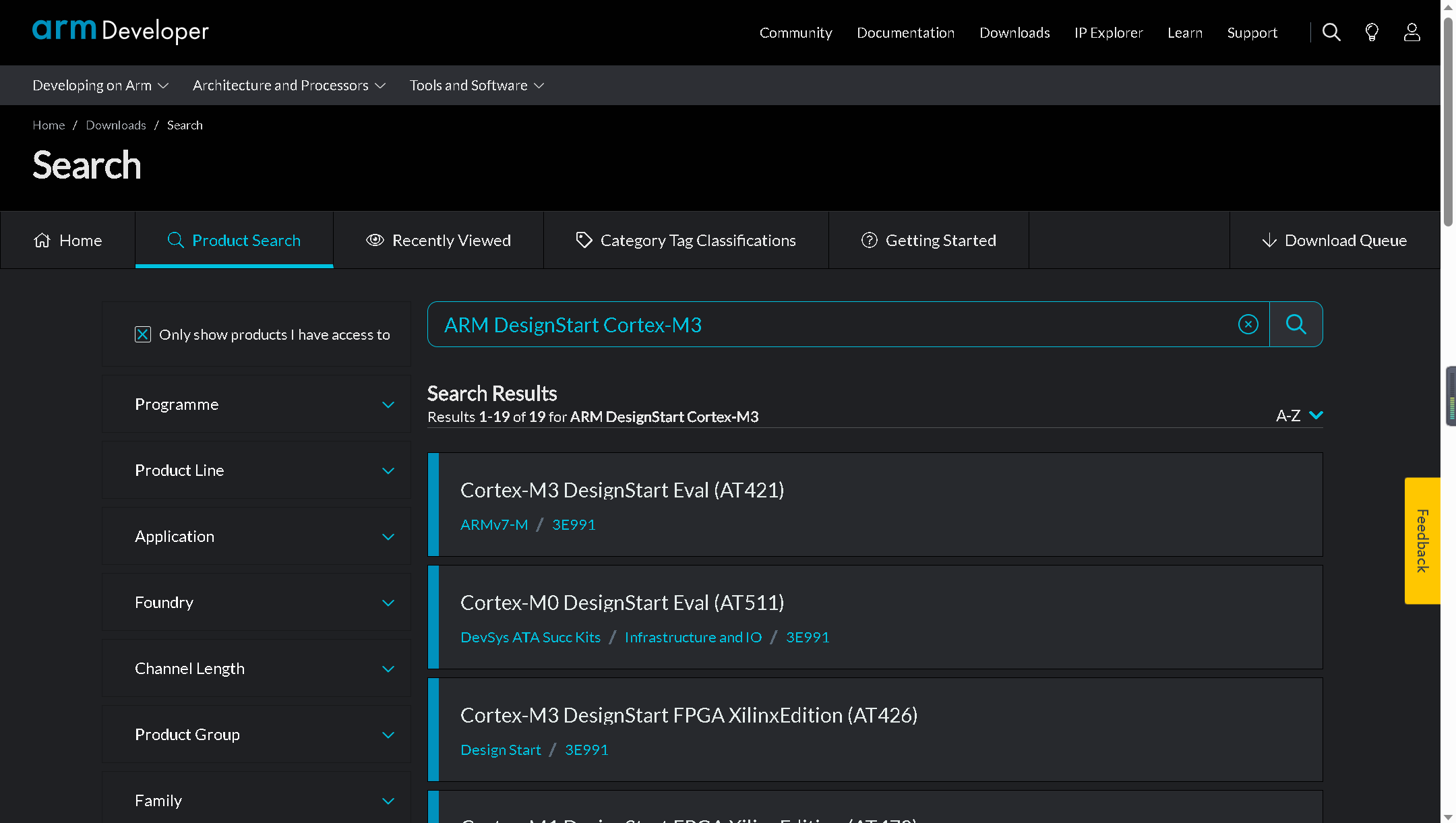Click the user profile icon top right

pos(1411,32)
